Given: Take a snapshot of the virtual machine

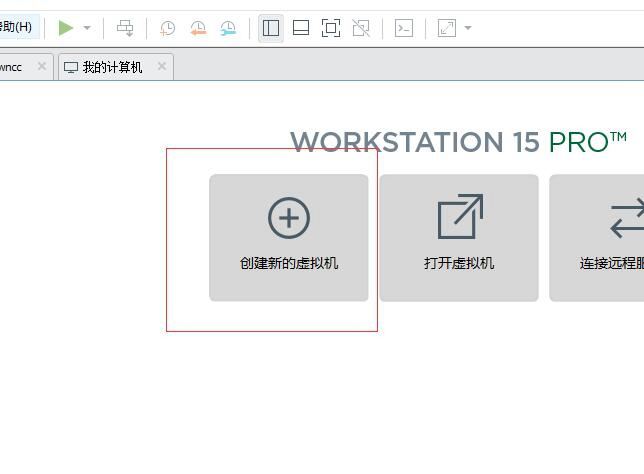Looking at the screenshot, I should [168, 28].
